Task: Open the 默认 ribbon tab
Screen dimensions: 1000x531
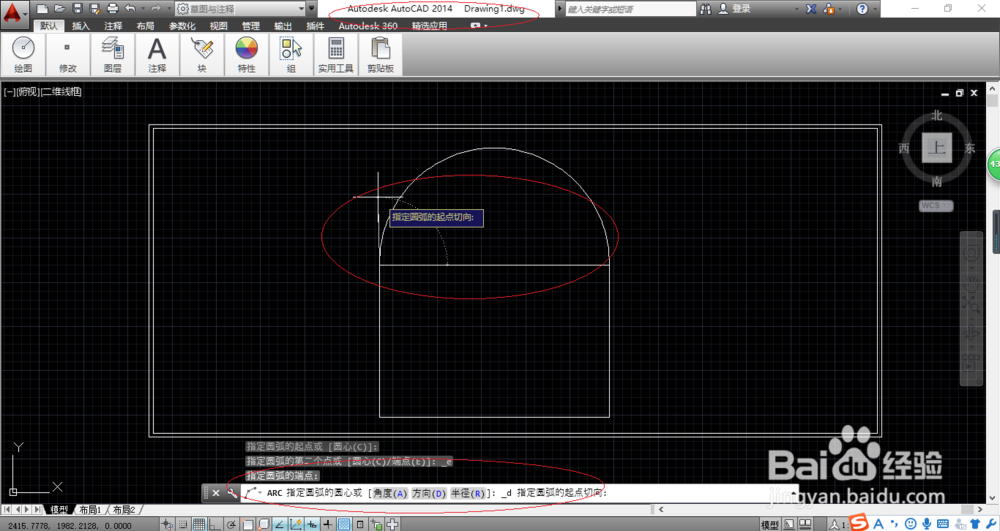Action: point(48,25)
